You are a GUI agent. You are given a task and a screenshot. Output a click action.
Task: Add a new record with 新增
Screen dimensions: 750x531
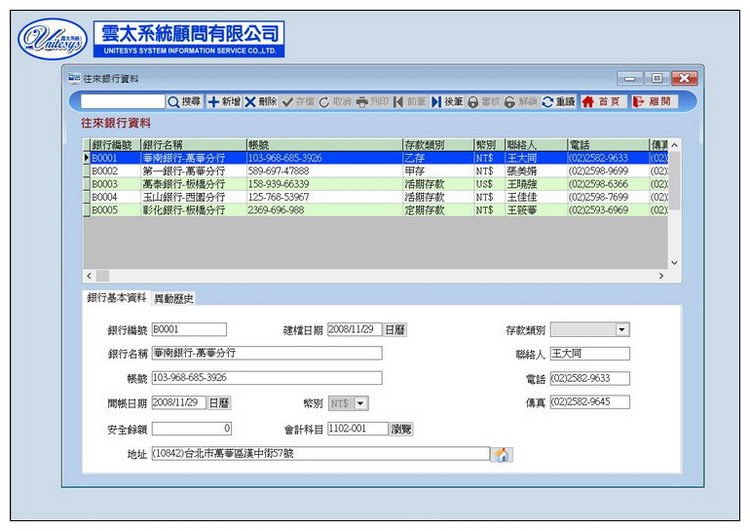(224, 102)
